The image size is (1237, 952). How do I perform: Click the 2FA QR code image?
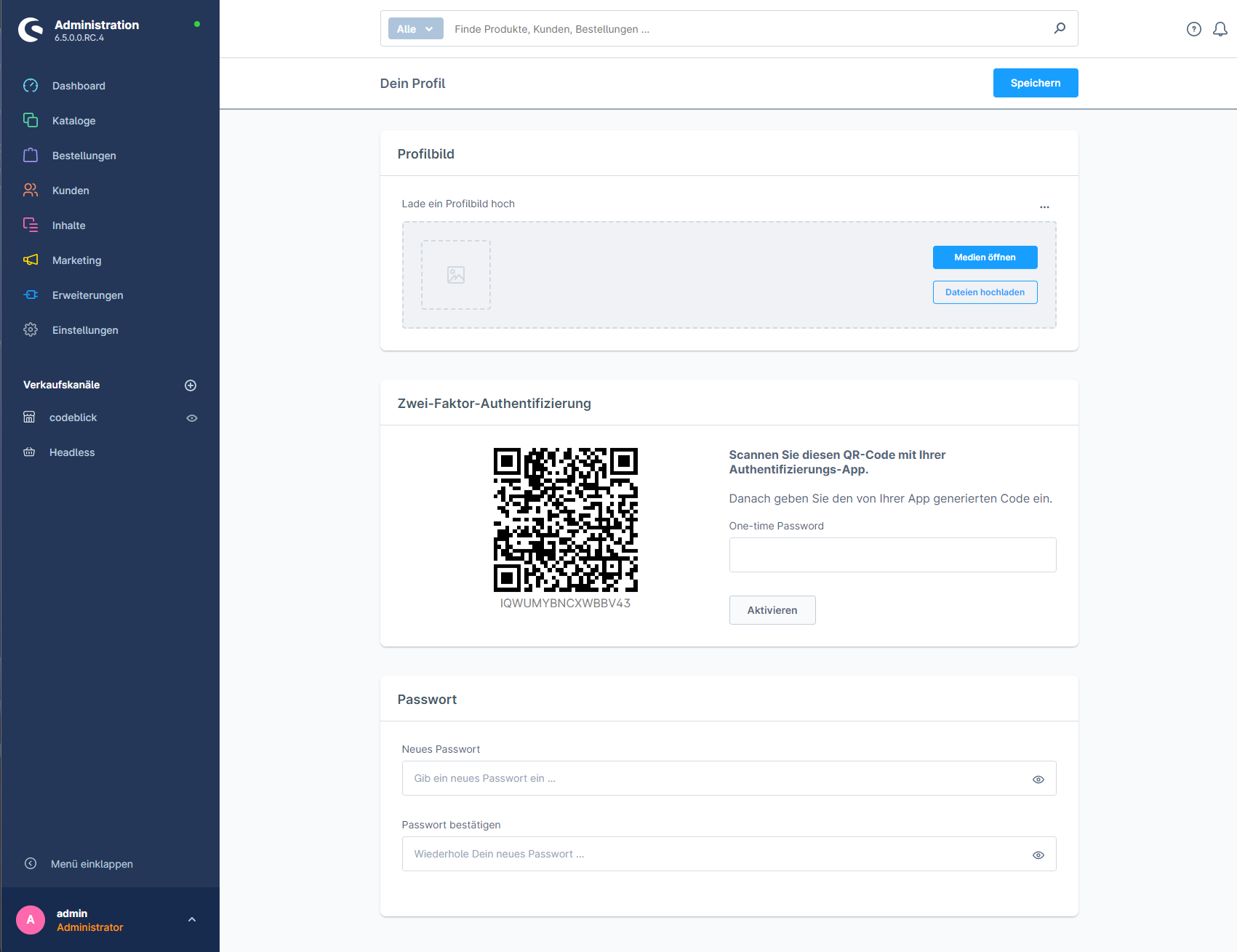point(566,520)
